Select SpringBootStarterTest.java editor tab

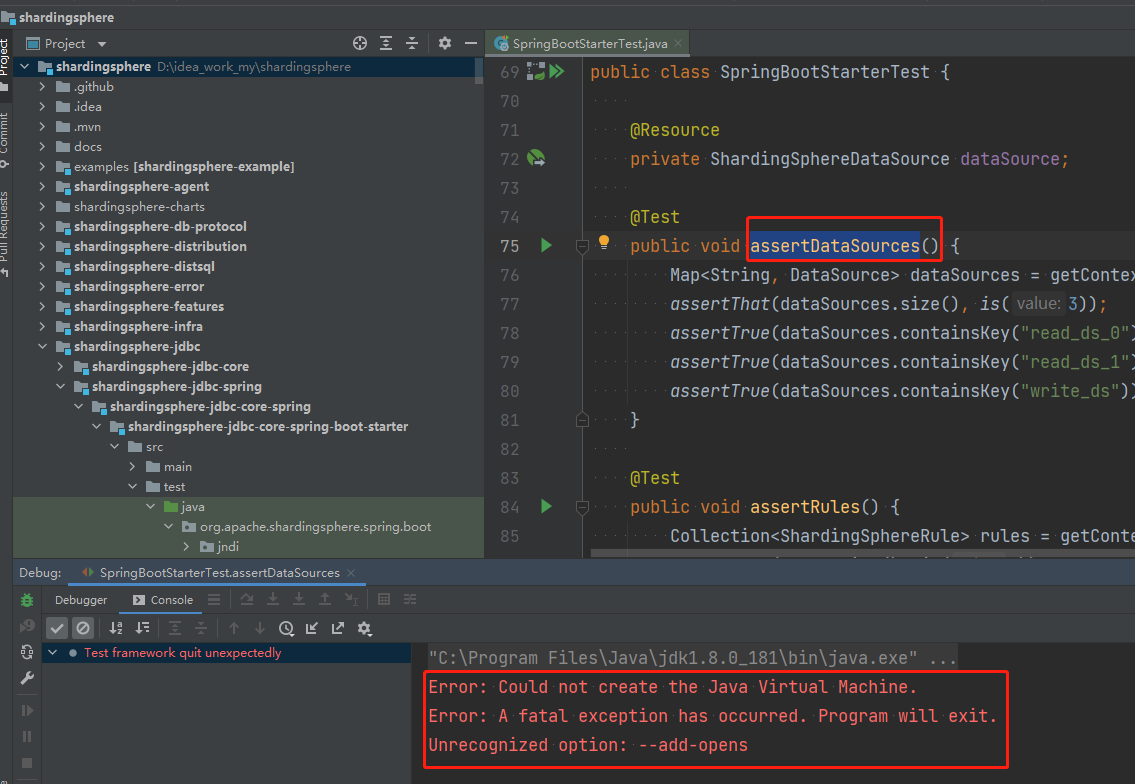click(x=588, y=43)
